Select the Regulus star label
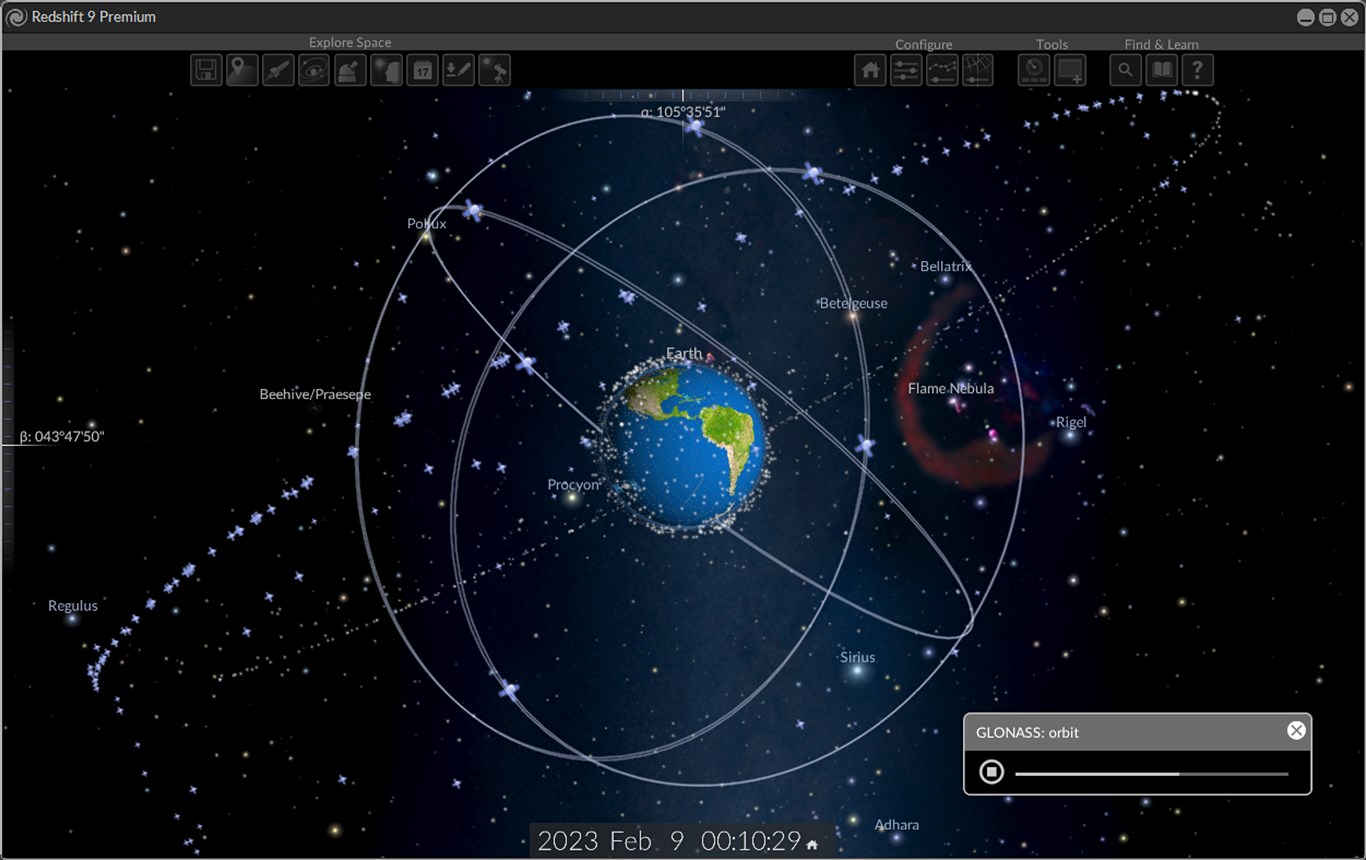 pyautogui.click(x=73, y=606)
